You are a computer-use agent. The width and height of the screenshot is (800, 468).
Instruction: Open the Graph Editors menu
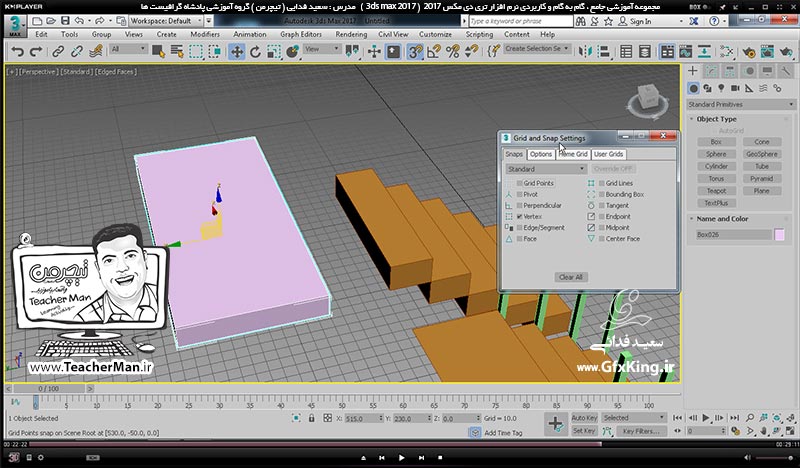pos(301,34)
